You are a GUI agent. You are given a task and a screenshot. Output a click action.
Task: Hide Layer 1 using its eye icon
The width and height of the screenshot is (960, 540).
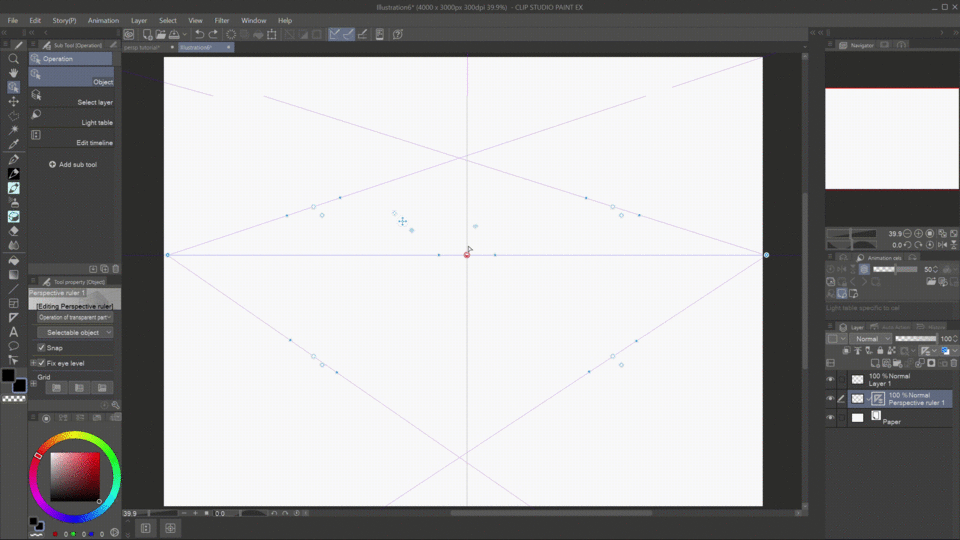coord(831,380)
